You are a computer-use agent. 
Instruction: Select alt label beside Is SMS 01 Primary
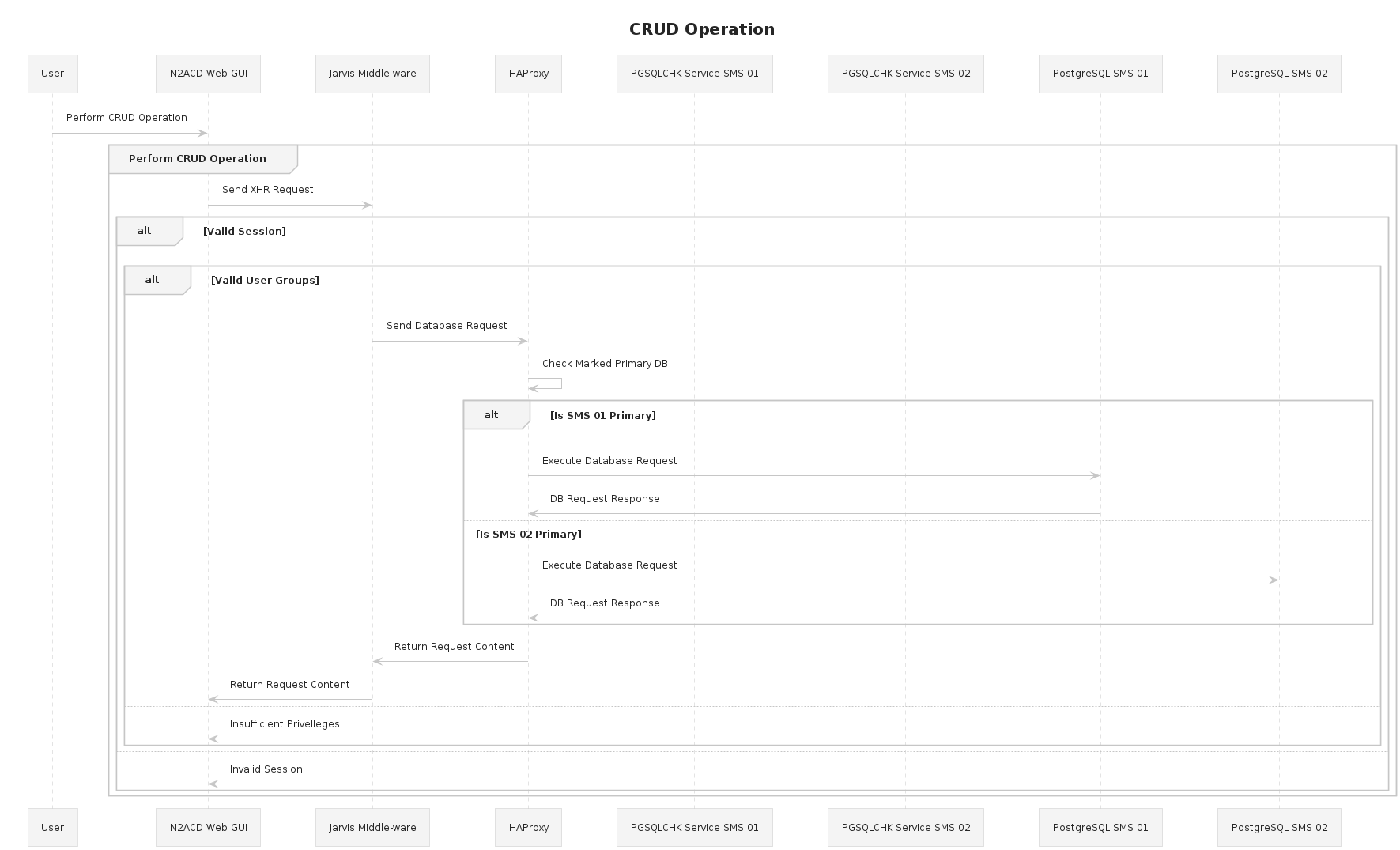(492, 415)
